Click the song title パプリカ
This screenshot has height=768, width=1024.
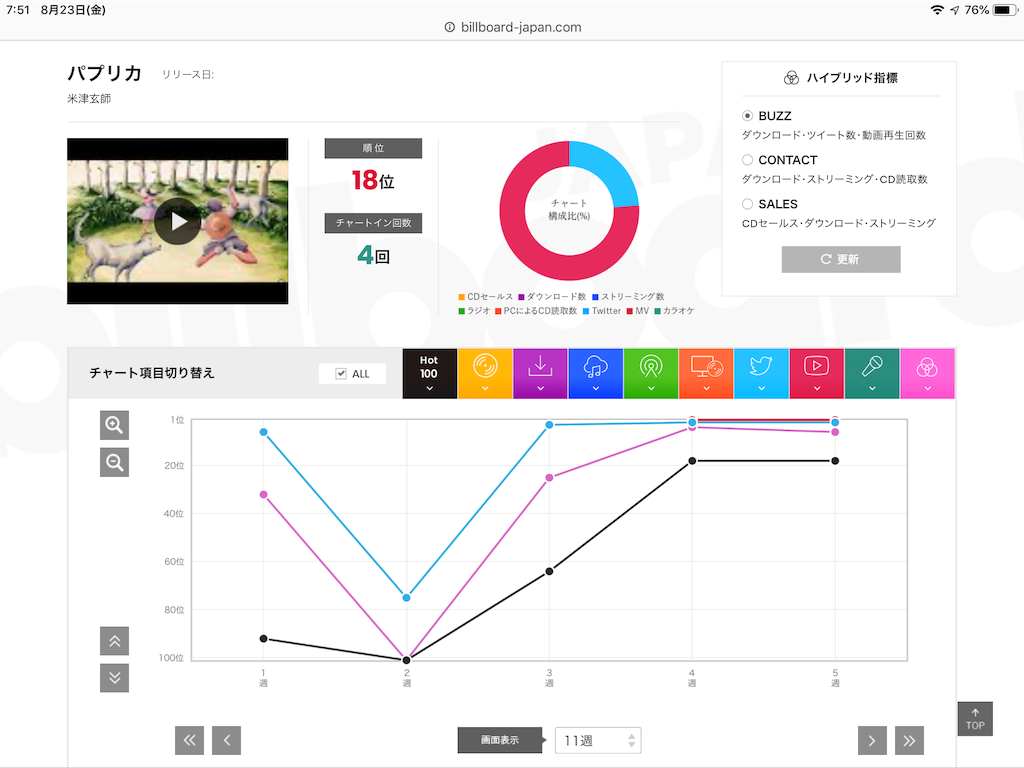[x=104, y=73]
